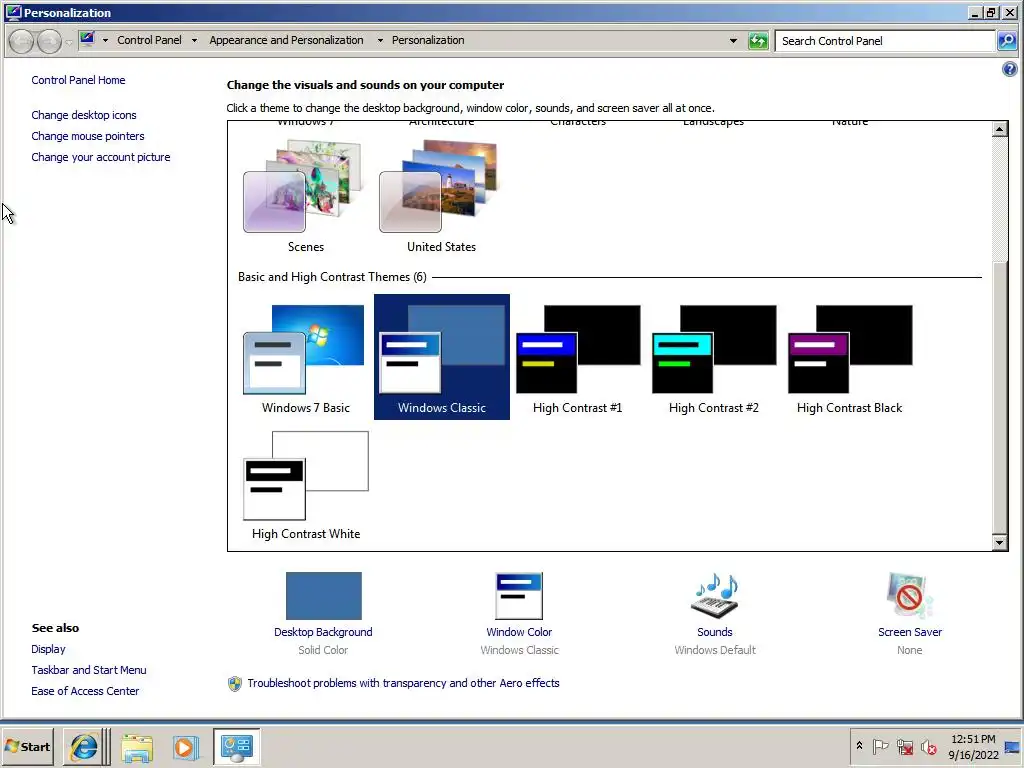Launch Windows Media Player from taskbar
Screen dimensions: 1024x768
click(x=184, y=747)
